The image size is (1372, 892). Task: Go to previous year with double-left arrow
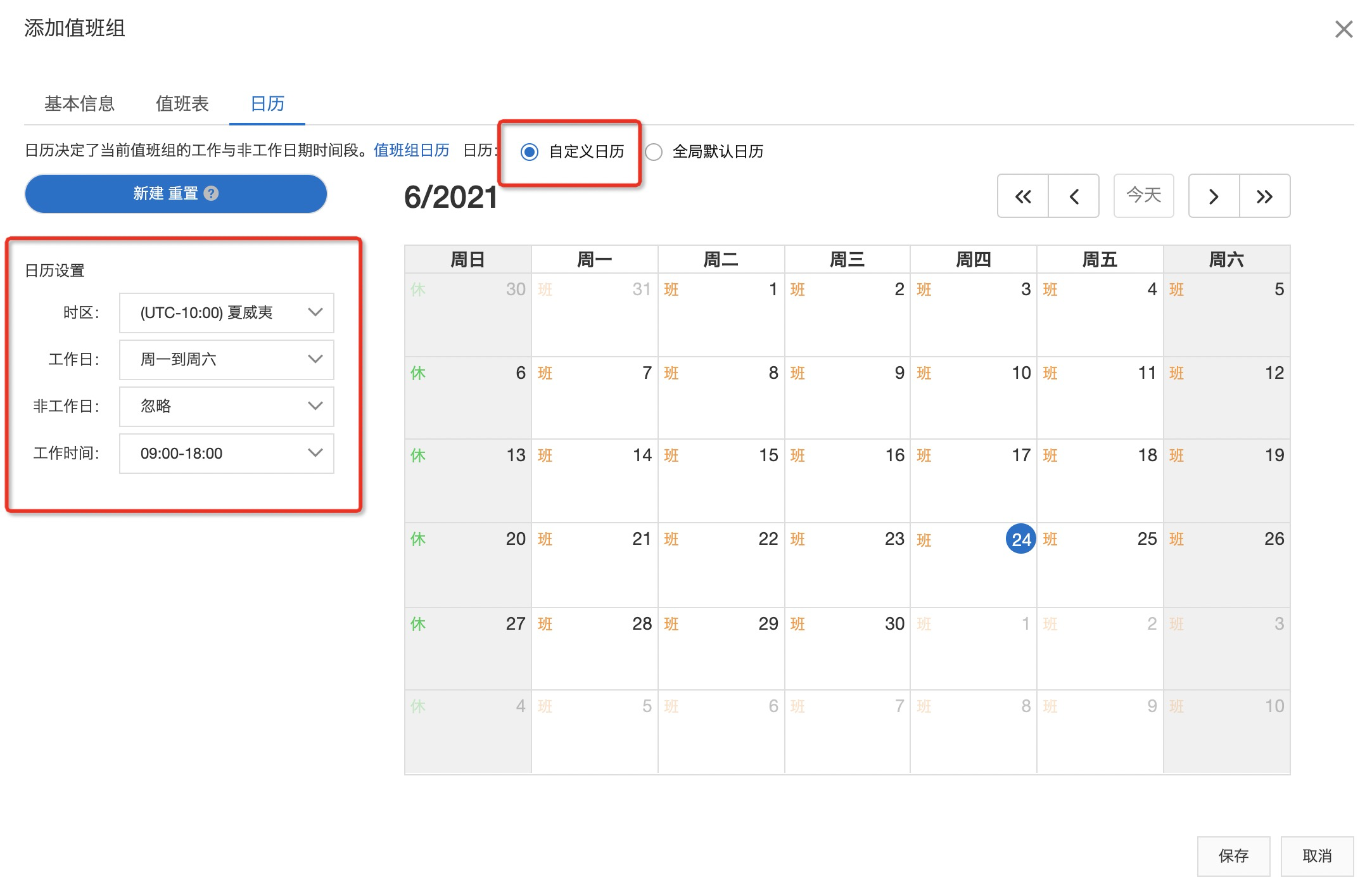(1022, 196)
